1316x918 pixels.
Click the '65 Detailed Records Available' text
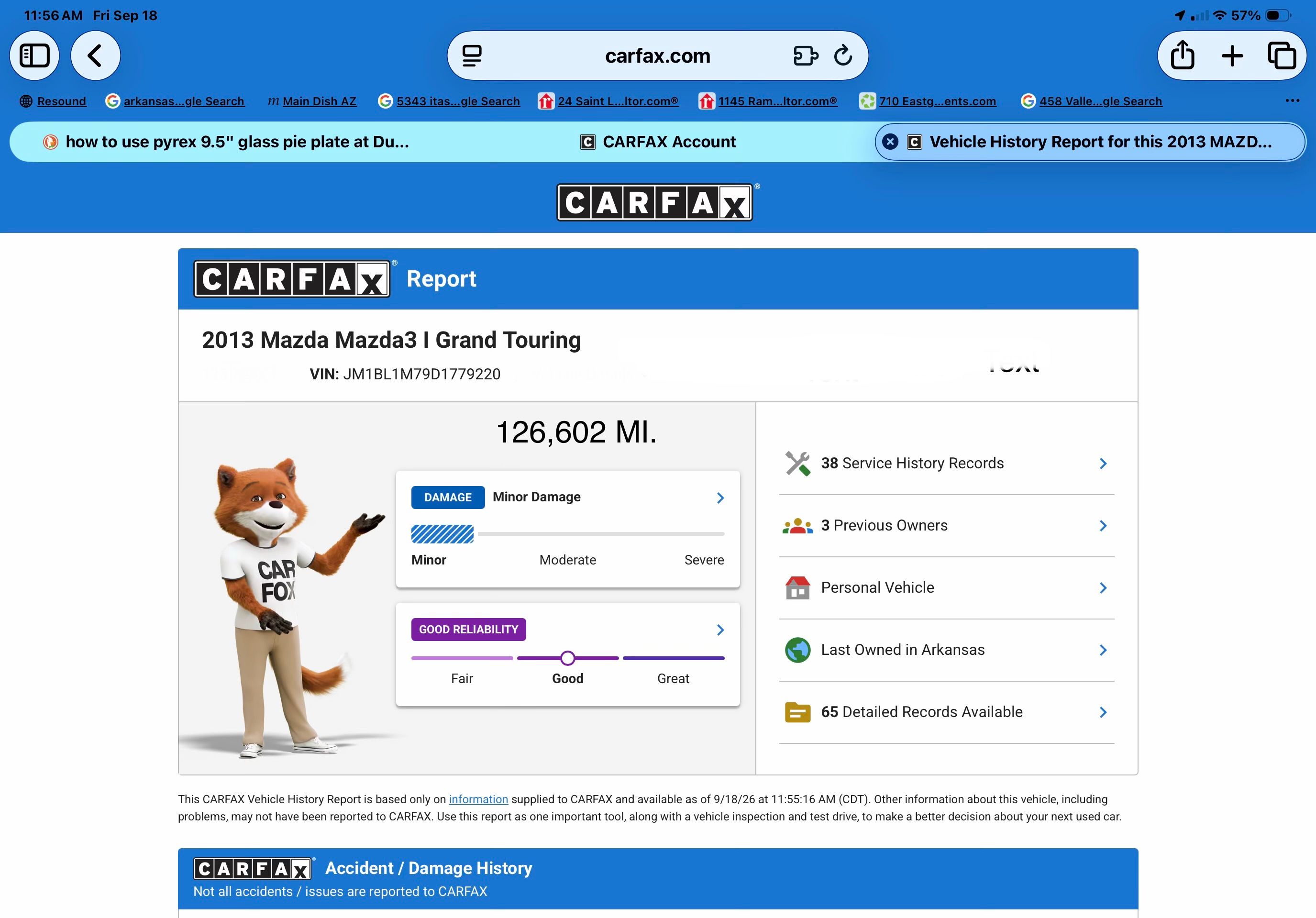point(922,712)
